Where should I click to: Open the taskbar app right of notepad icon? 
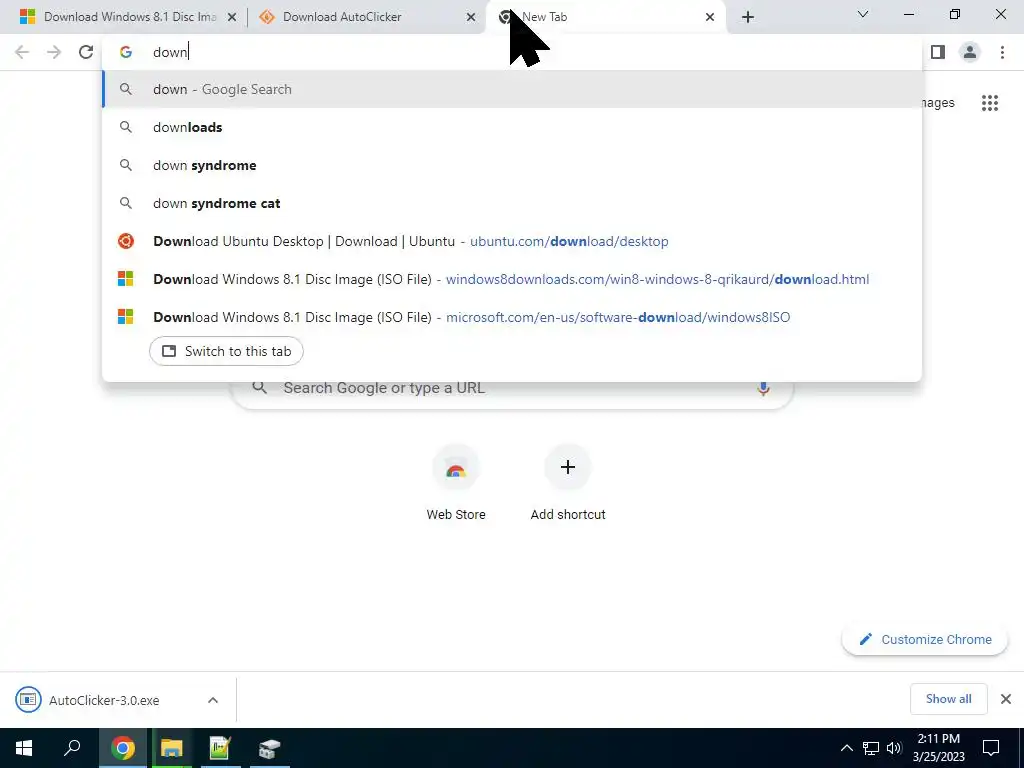click(269, 748)
